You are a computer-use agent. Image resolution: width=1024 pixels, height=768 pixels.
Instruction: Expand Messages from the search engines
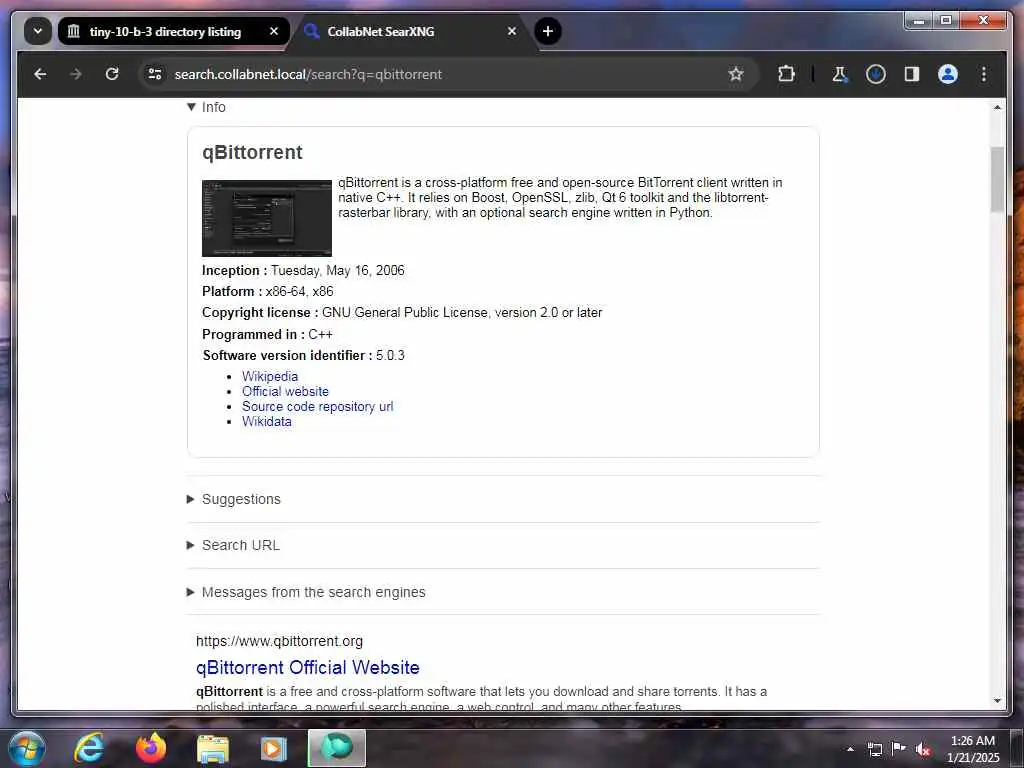click(x=306, y=592)
